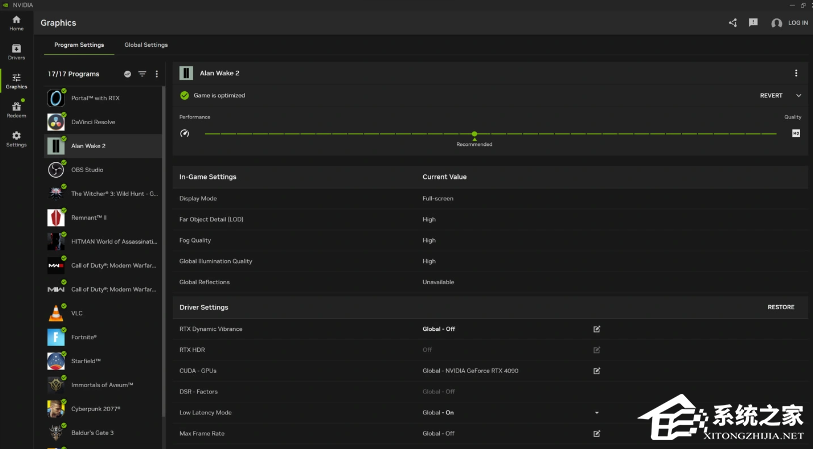Click the filter icon in the programs list
Image resolution: width=813 pixels, height=449 pixels.
(142, 74)
